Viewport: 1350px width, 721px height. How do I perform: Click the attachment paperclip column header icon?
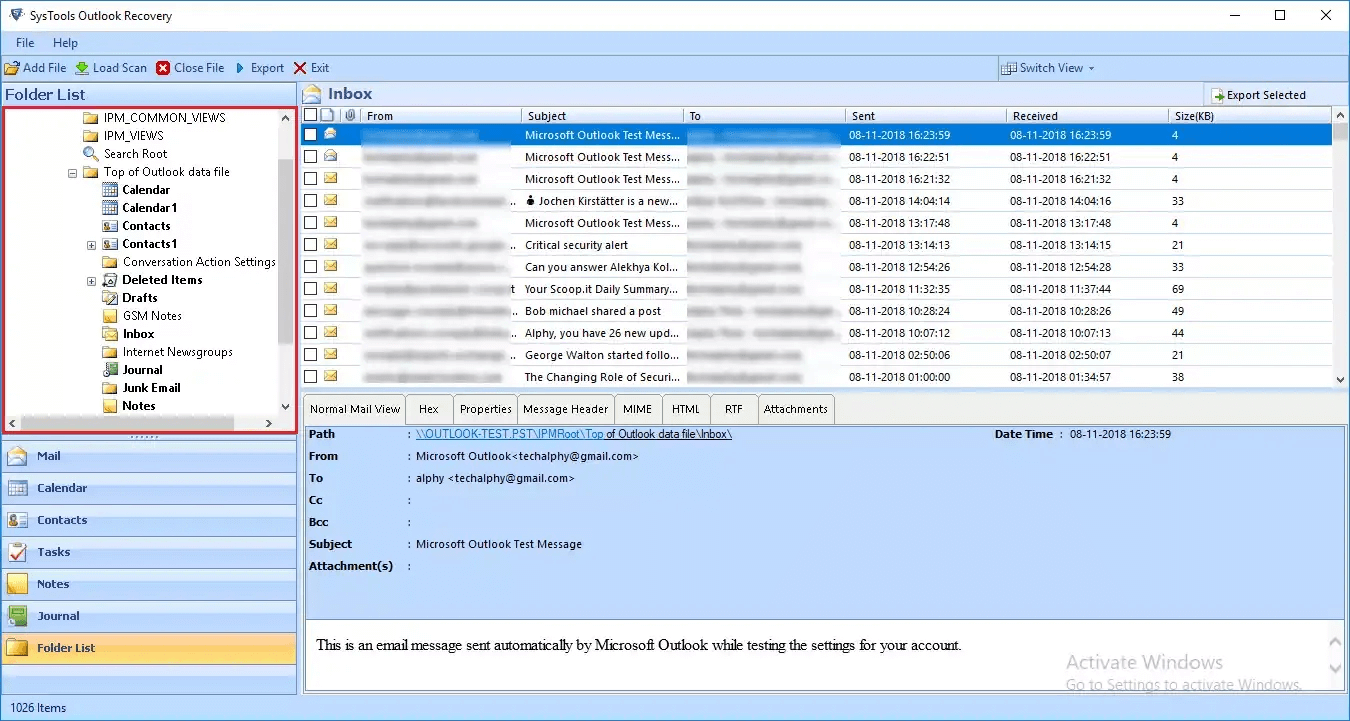pyautogui.click(x=351, y=116)
